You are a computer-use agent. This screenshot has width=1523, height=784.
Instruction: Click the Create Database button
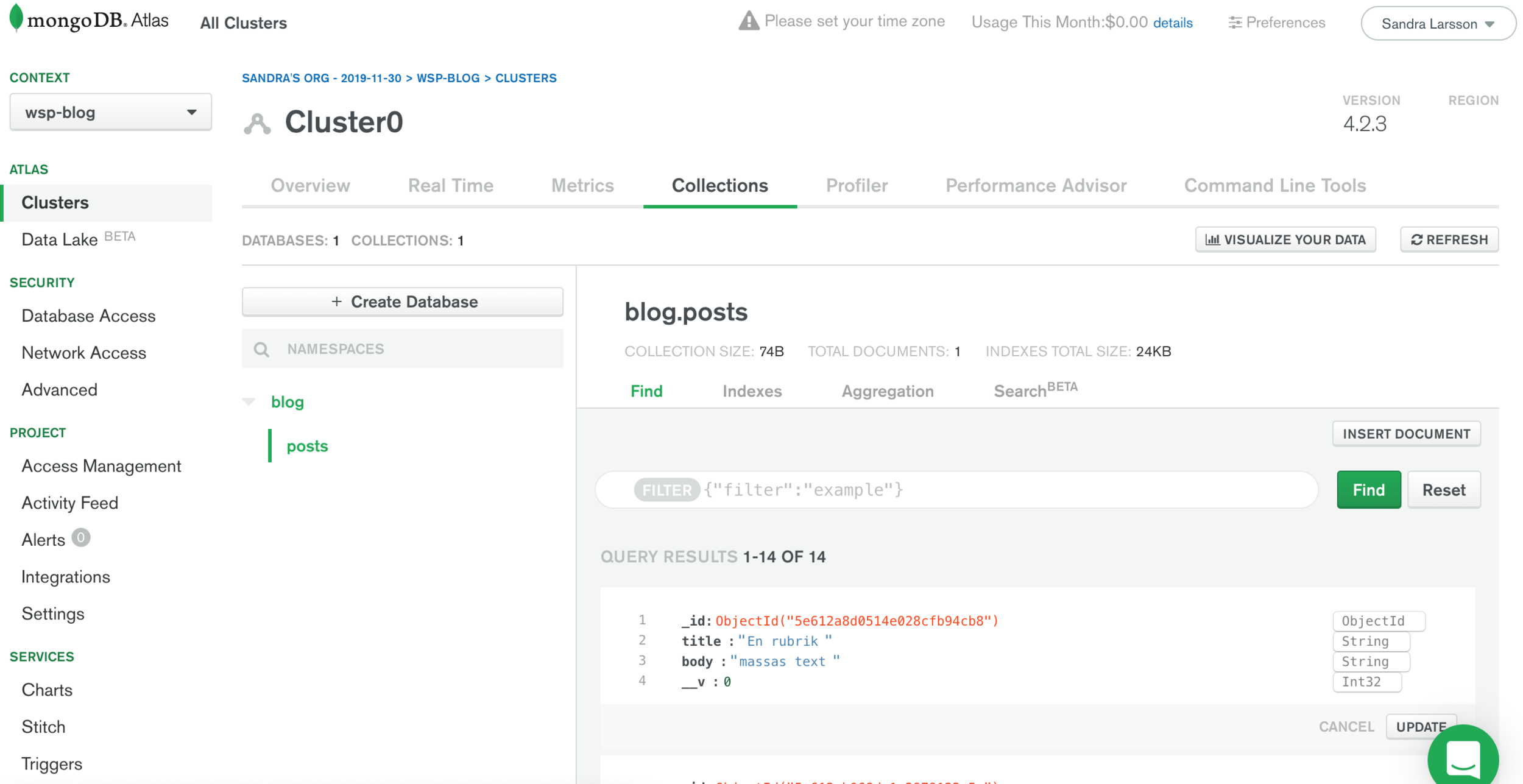click(402, 302)
